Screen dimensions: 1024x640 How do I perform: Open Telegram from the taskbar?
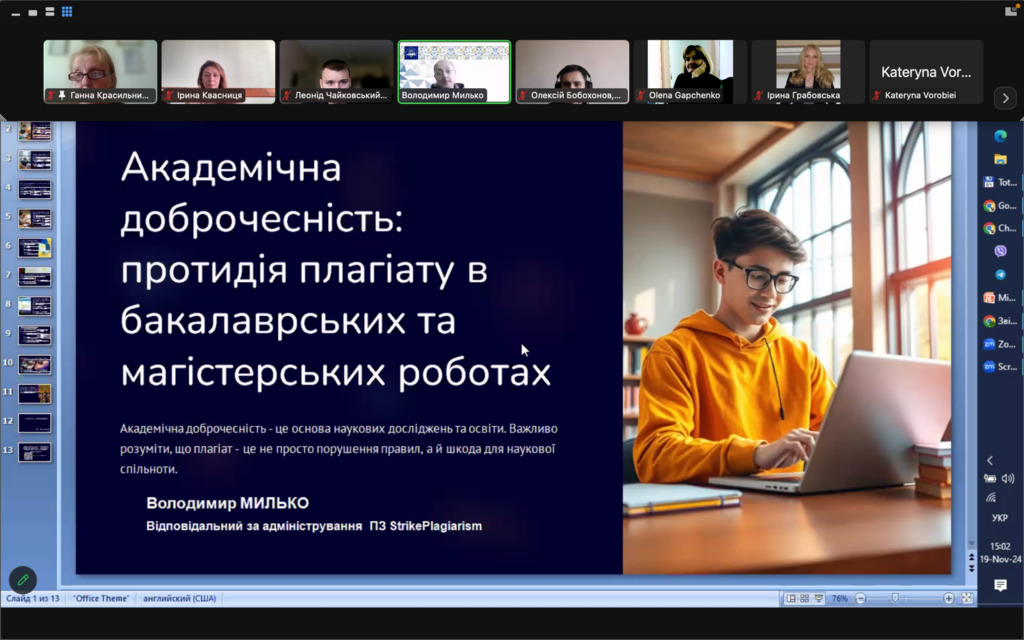click(1000, 274)
